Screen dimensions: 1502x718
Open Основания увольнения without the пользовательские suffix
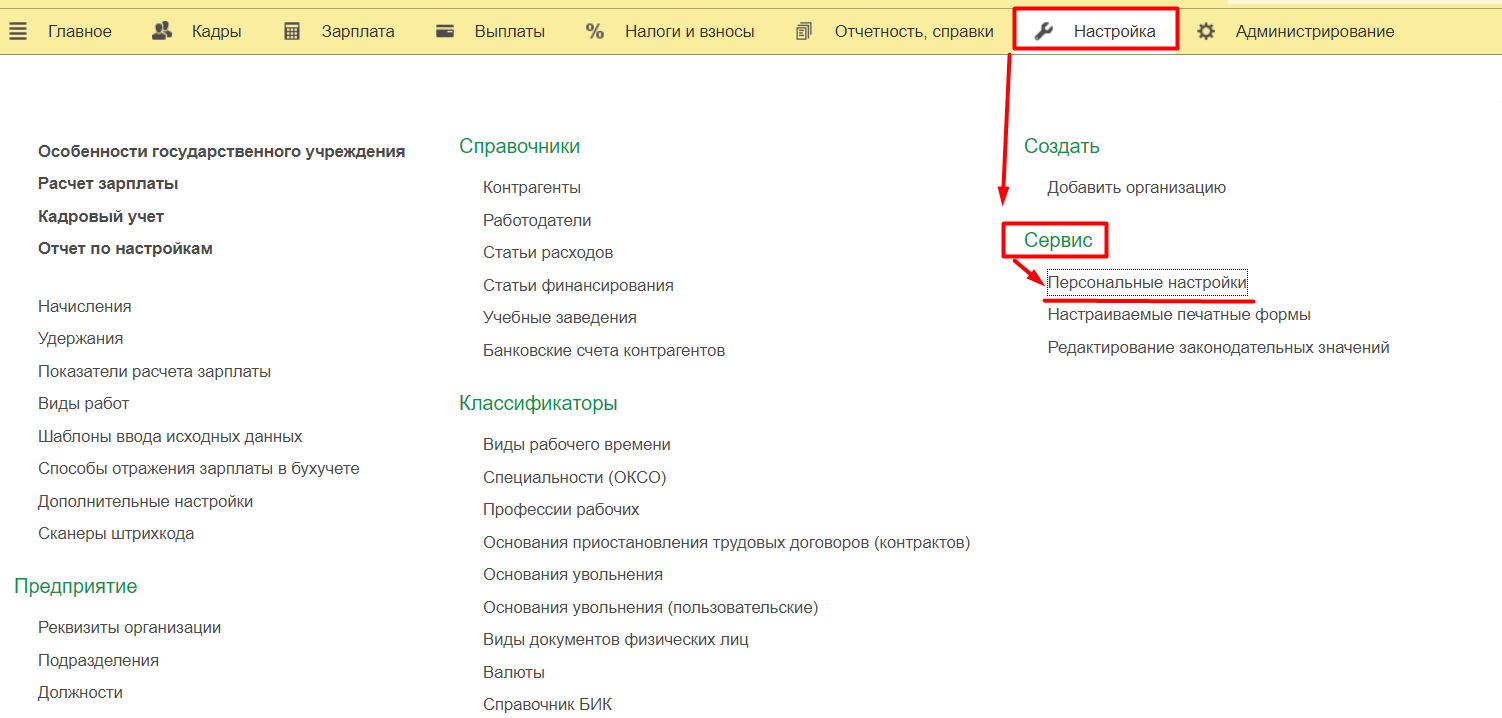click(573, 574)
